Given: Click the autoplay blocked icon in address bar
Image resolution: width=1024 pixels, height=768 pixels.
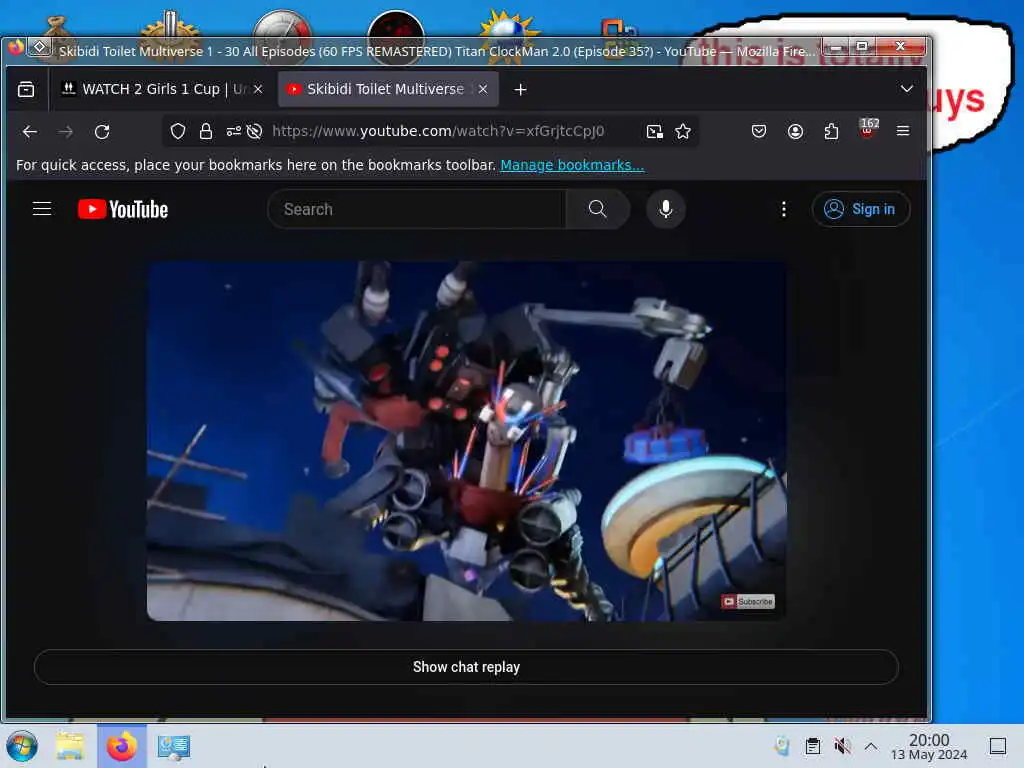Looking at the screenshot, I should click(x=255, y=132).
